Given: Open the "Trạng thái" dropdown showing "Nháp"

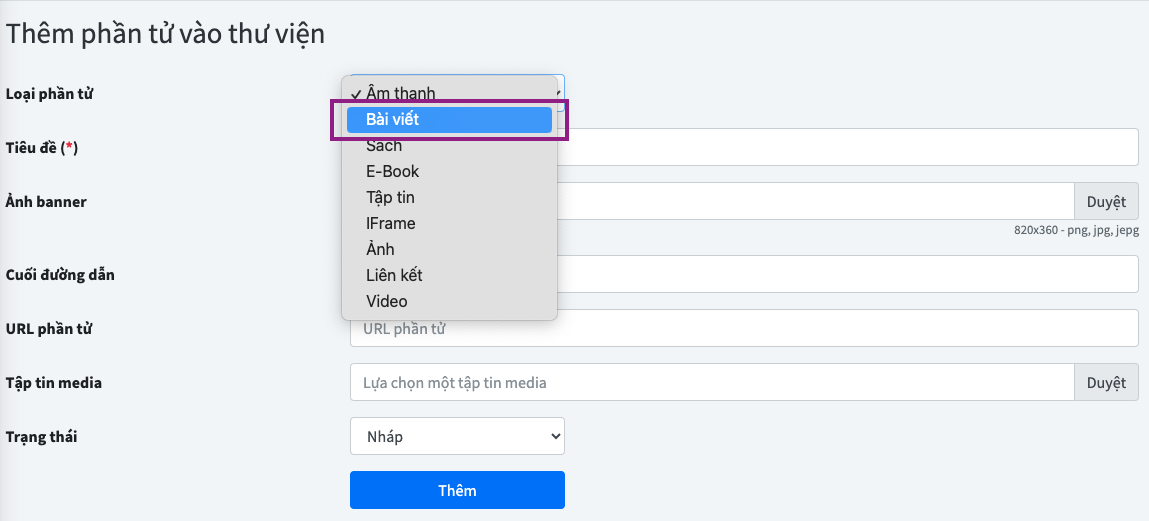Looking at the screenshot, I should pyautogui.click(x=457, y=436).
